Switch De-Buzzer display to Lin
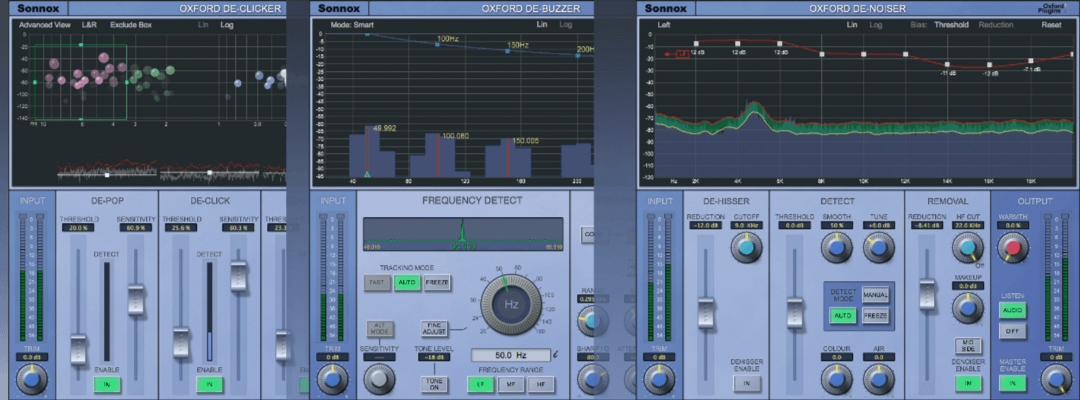 [x=542, y=25]
